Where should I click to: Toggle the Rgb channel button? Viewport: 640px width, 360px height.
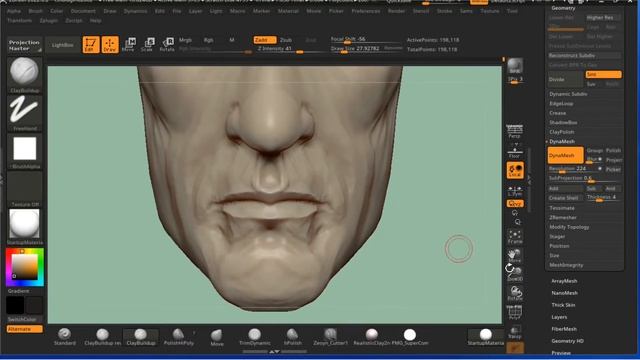click(x=209, y=40)
